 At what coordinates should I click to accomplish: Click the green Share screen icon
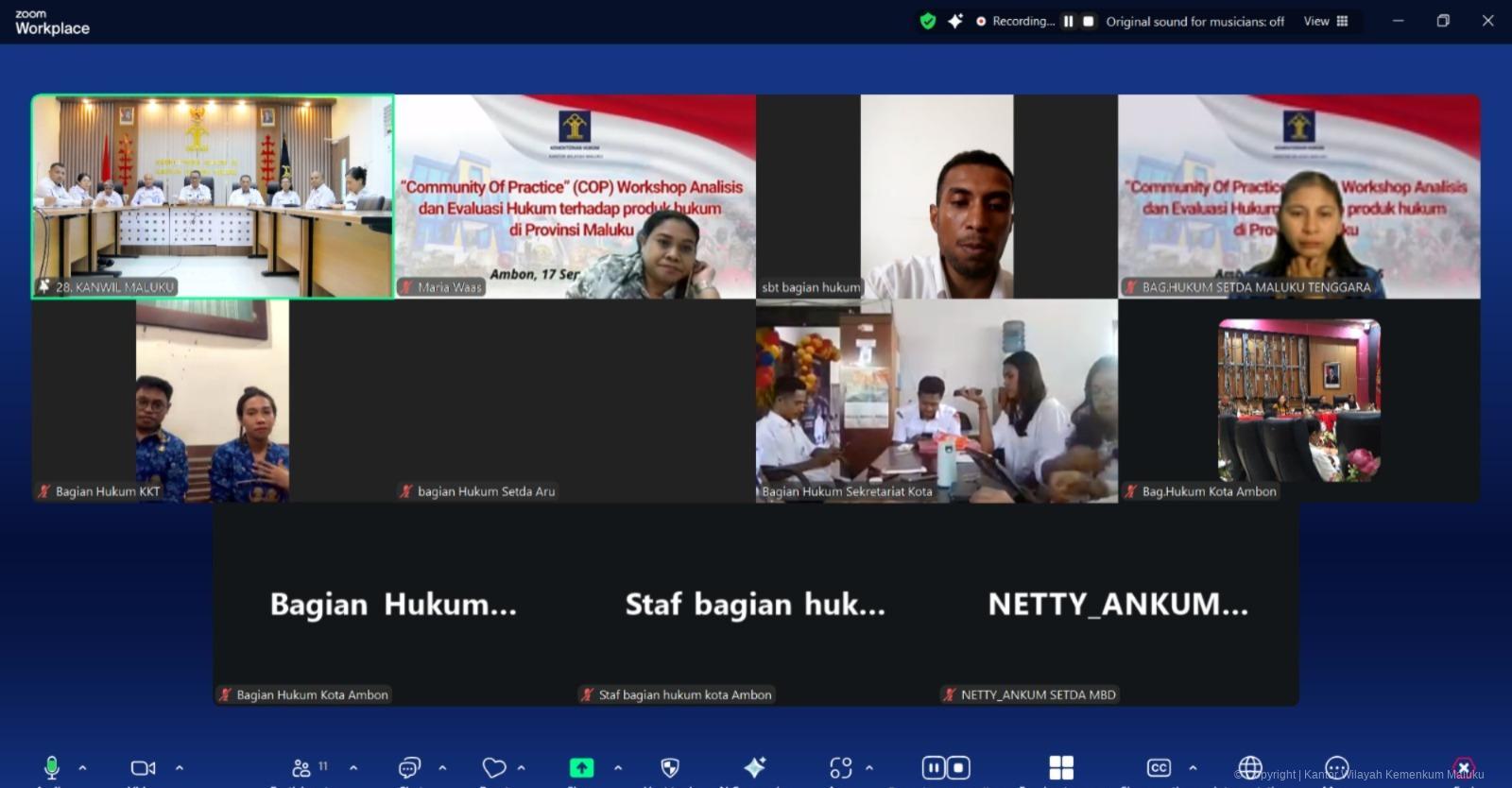pyautogui.click(x=581, y=768)
